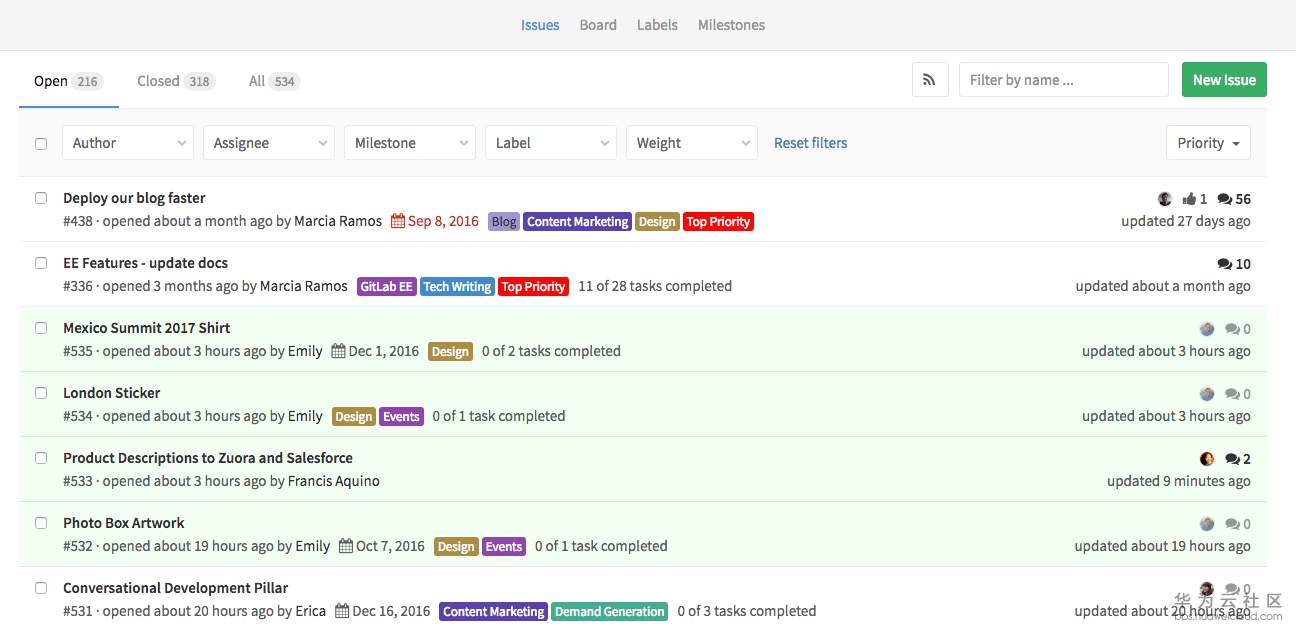This screenshot has height=631, width=1296.
Task: Click thumbs-up count on Deploy our blog faster
Action: pos(1195,199)
